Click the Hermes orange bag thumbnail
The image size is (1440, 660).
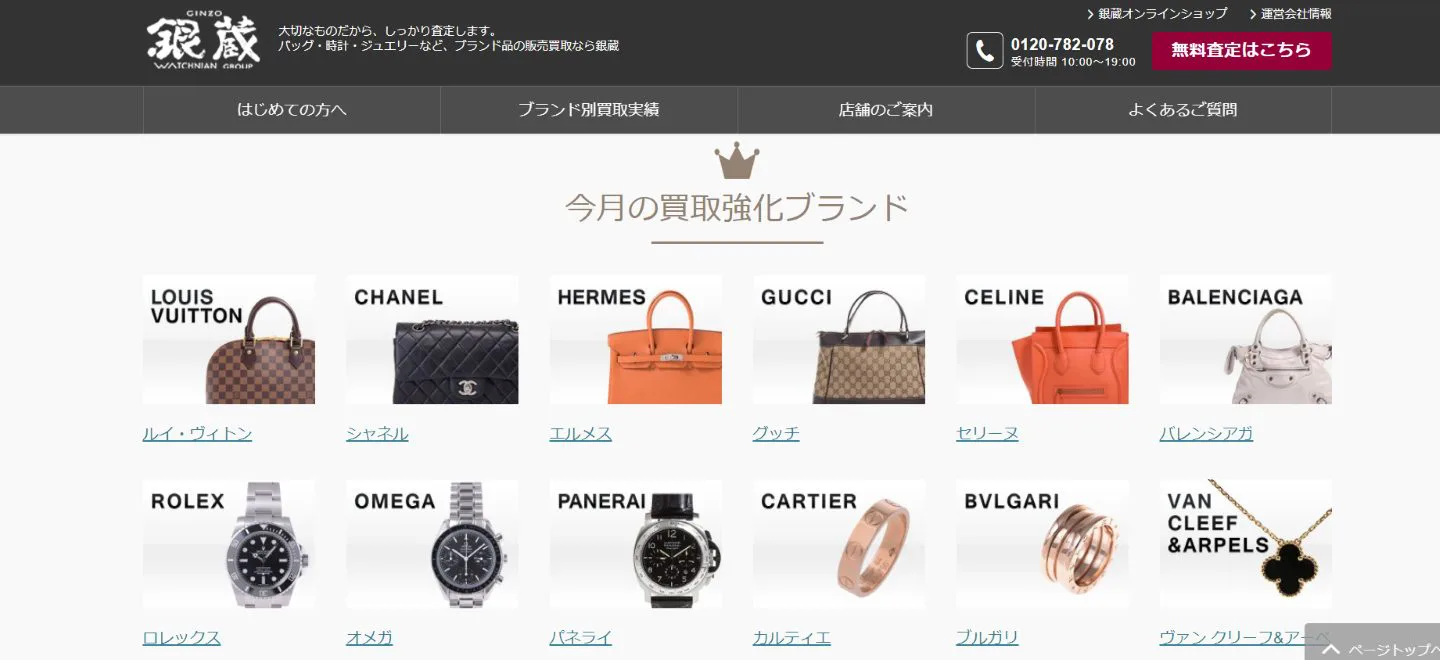point(636,340)
